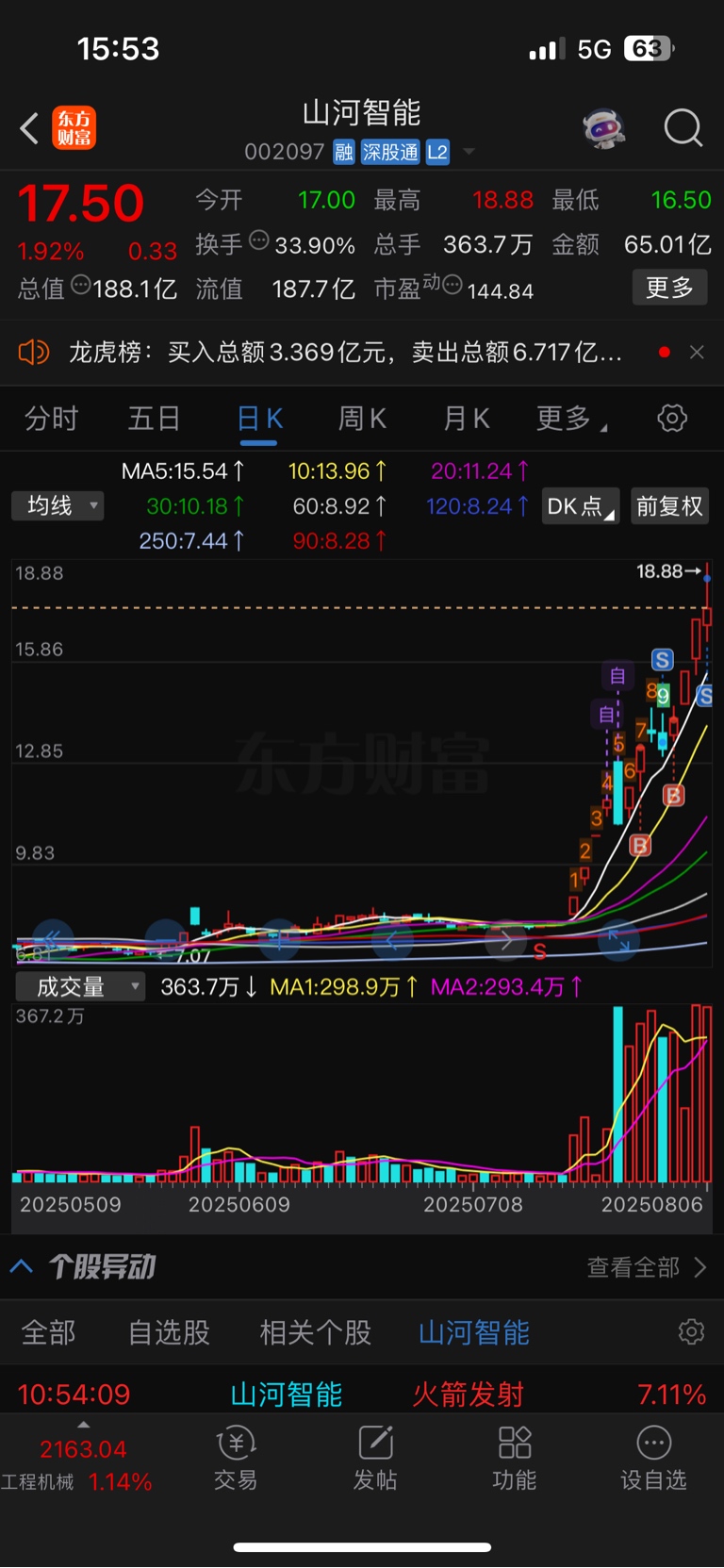Open the 龙虎榜 news message
The image size is (724, 1568).
coord(345,353)
